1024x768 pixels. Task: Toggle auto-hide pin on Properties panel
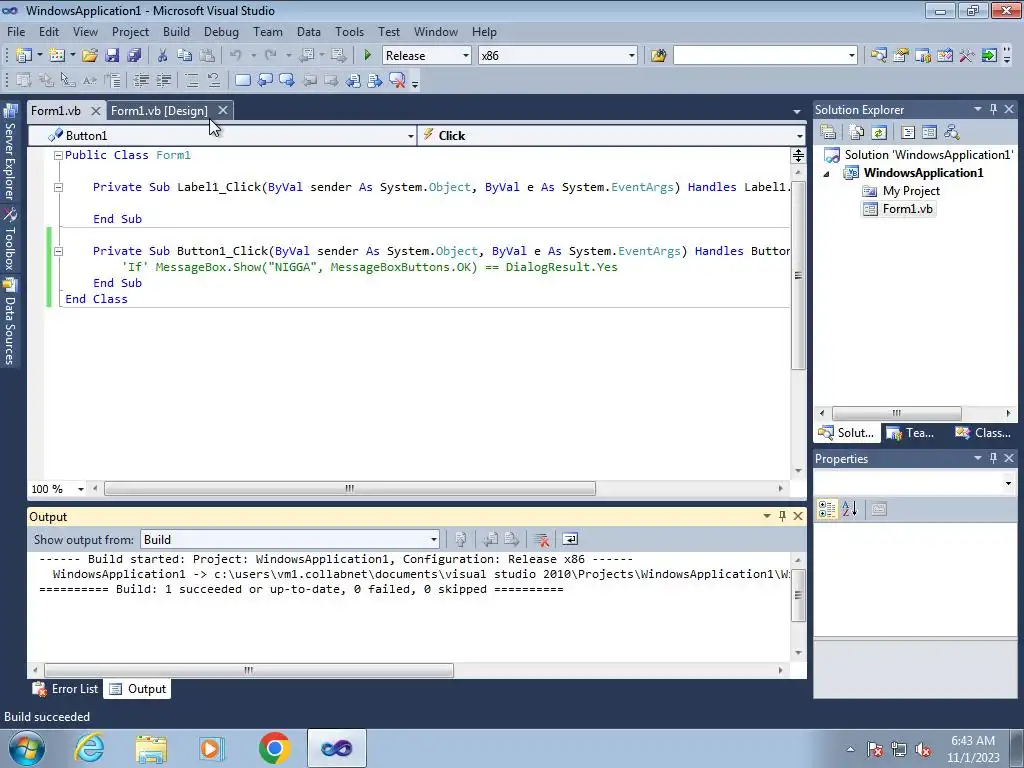(993, 458)
